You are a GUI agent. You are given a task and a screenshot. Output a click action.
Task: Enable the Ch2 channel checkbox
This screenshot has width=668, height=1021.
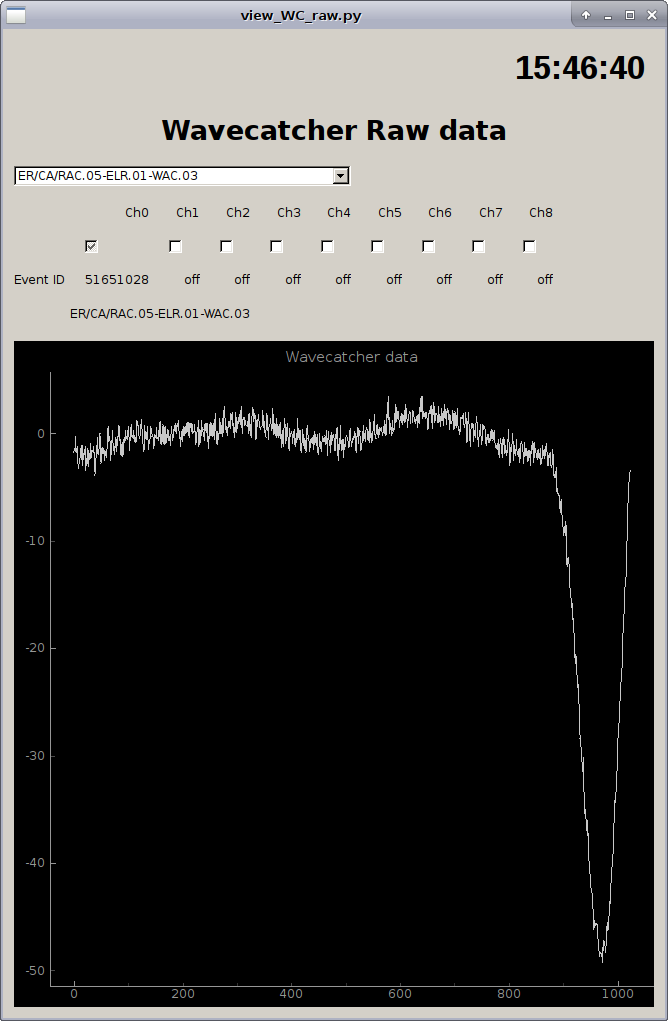click(226, 246)
